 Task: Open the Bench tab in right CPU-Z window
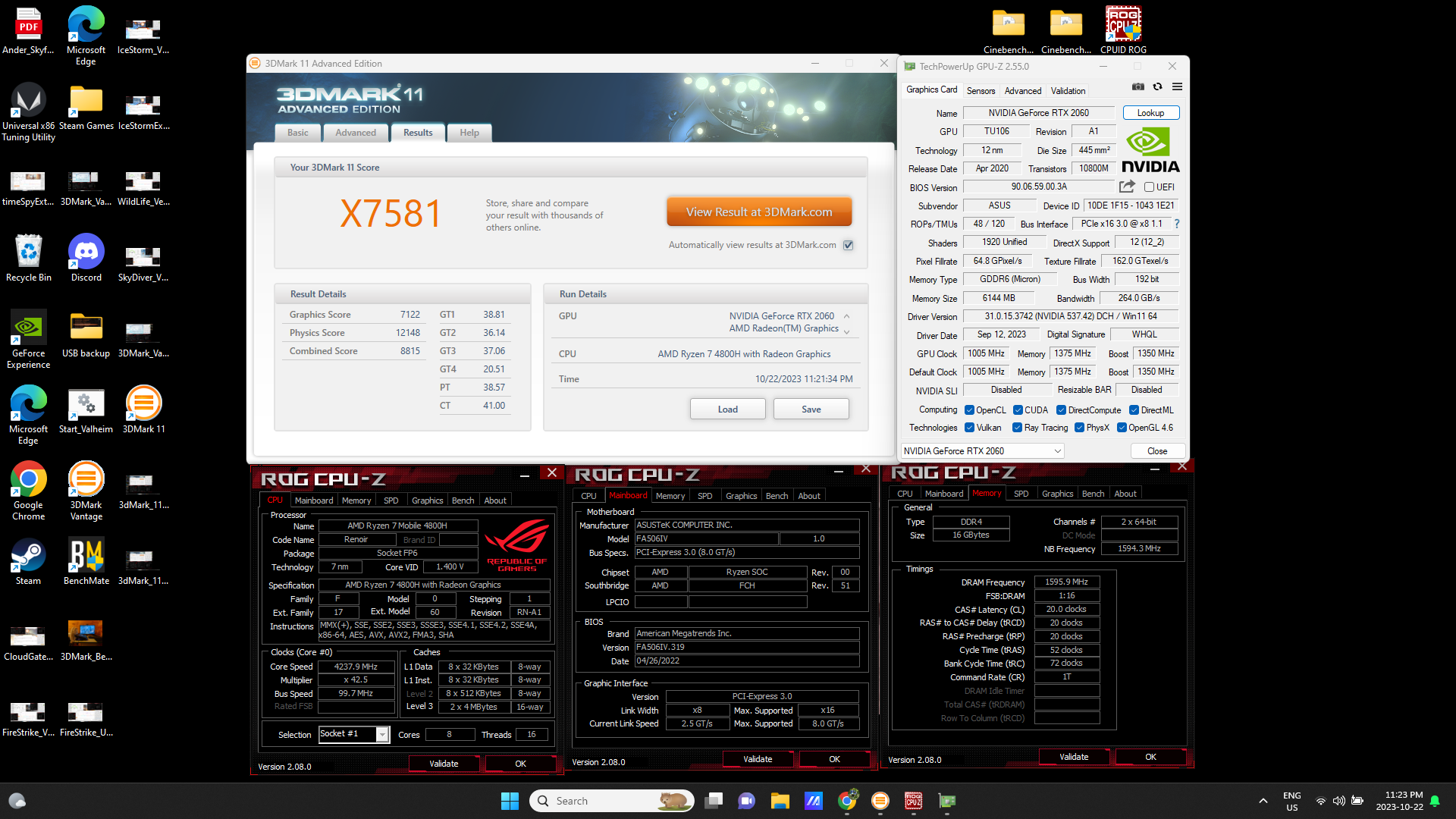click(x=1093, y=494)
